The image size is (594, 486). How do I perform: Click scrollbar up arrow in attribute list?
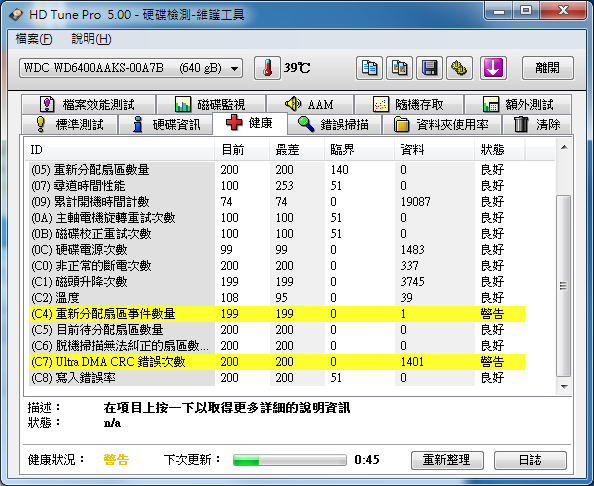point(564,147)
